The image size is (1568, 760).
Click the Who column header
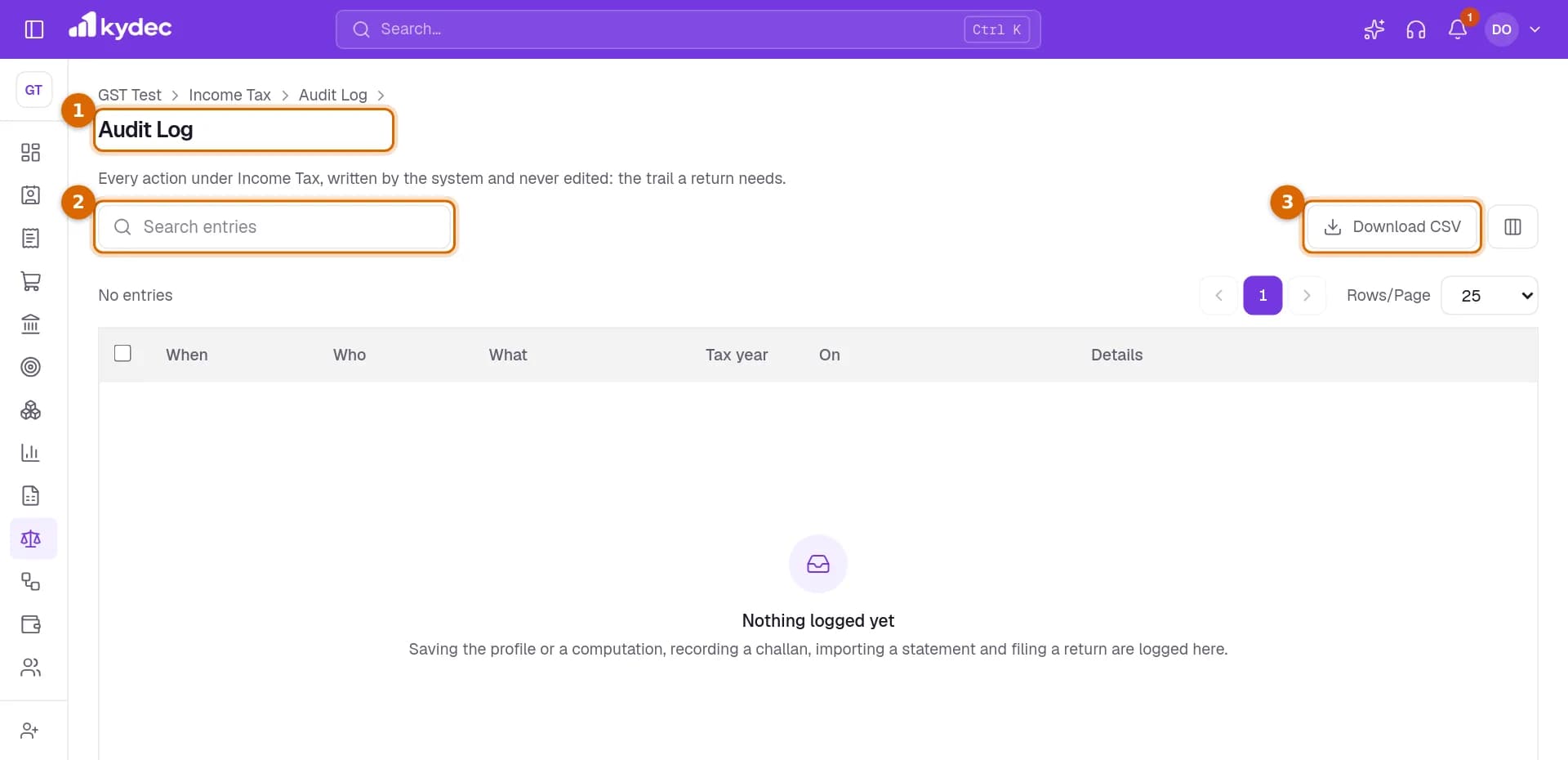click(350, 355)
